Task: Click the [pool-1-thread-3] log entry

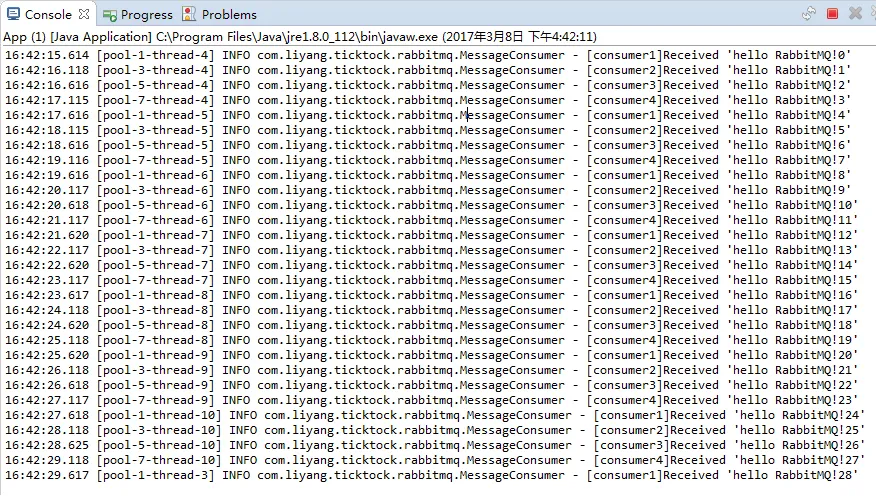Action: (431, 476)
